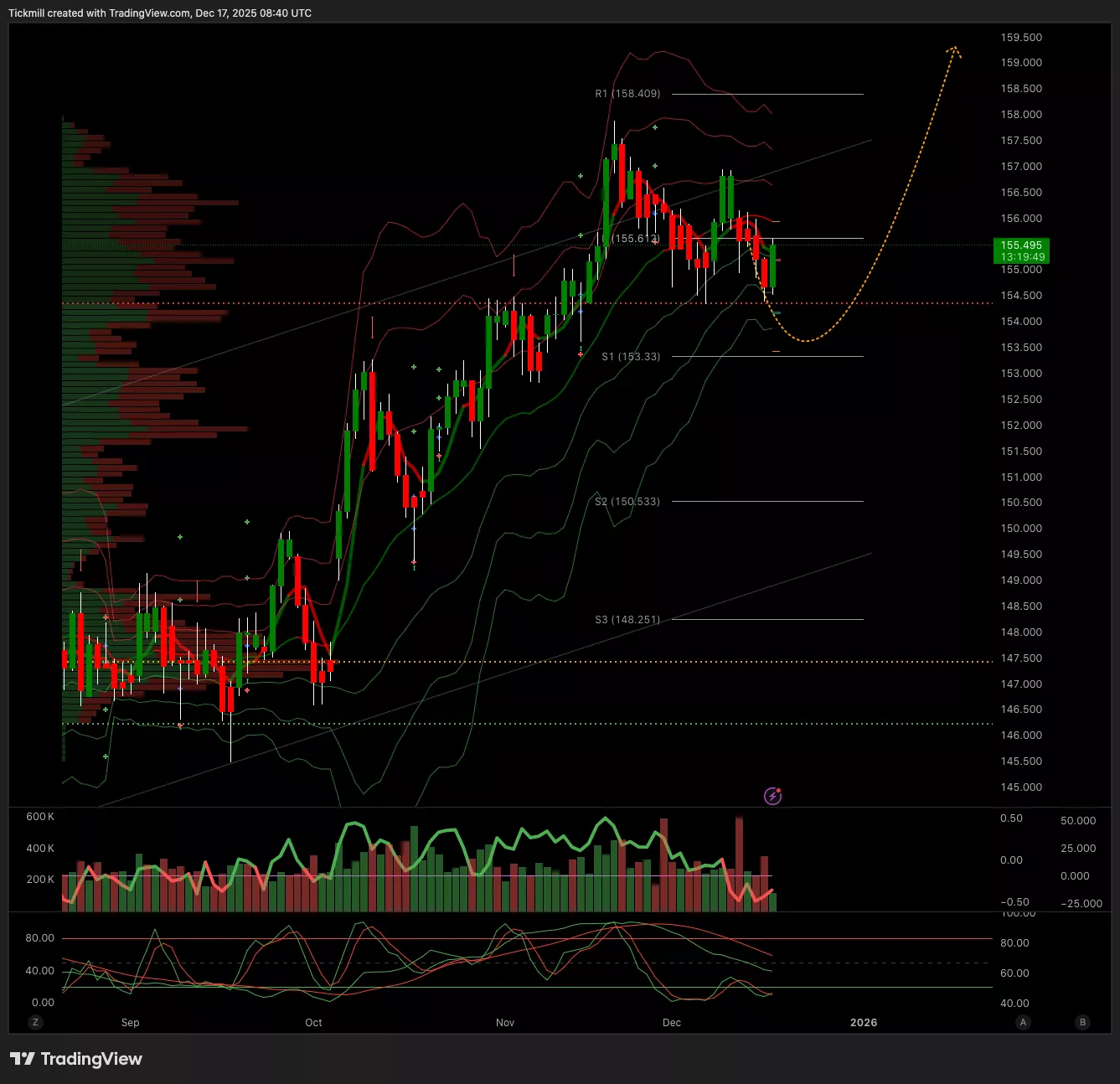Click the purple lightning bolt event icon
This screenshot has height=1084, width=1120.
point(772,796)
